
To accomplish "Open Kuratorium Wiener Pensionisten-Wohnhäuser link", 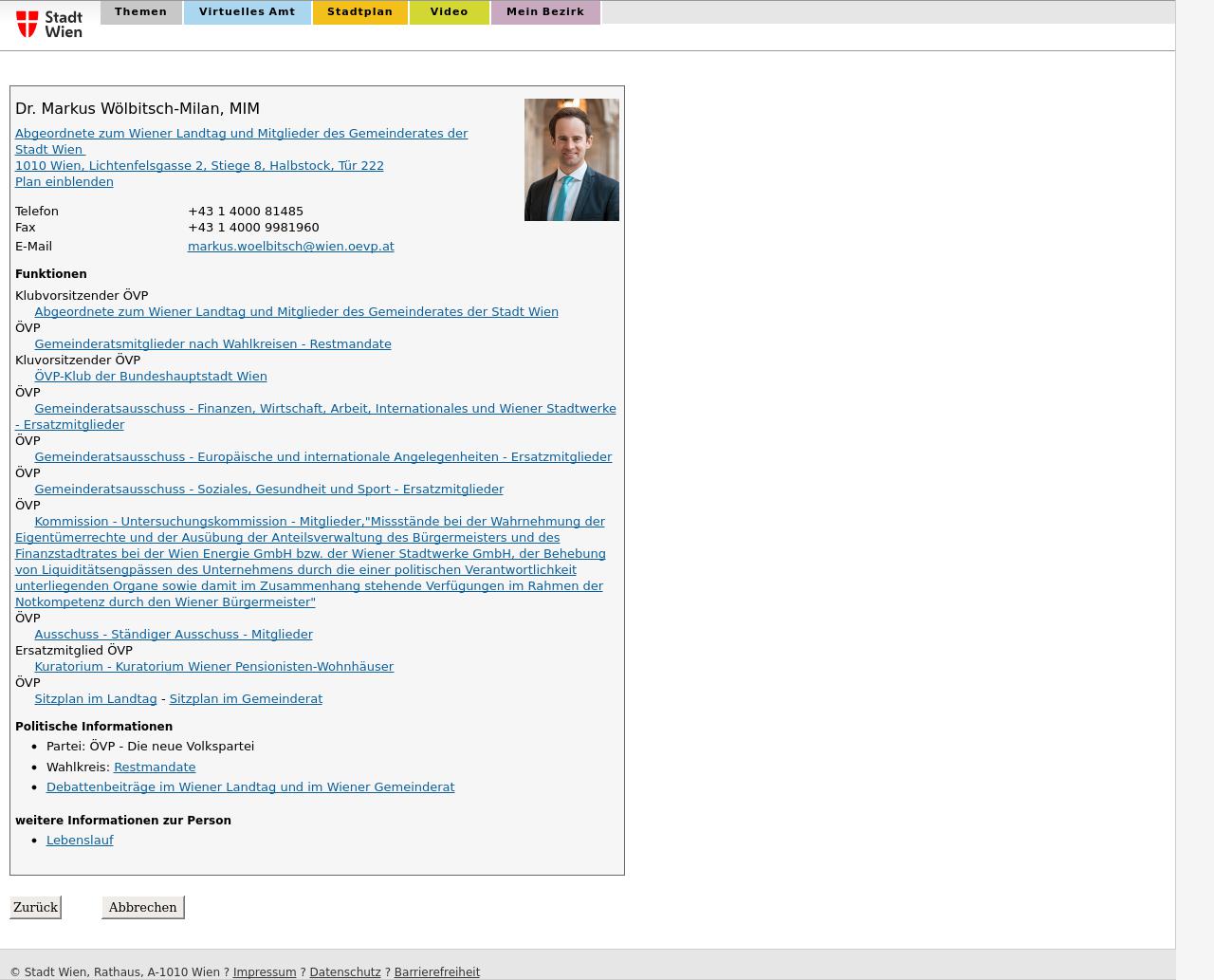I will click(213, 666).
